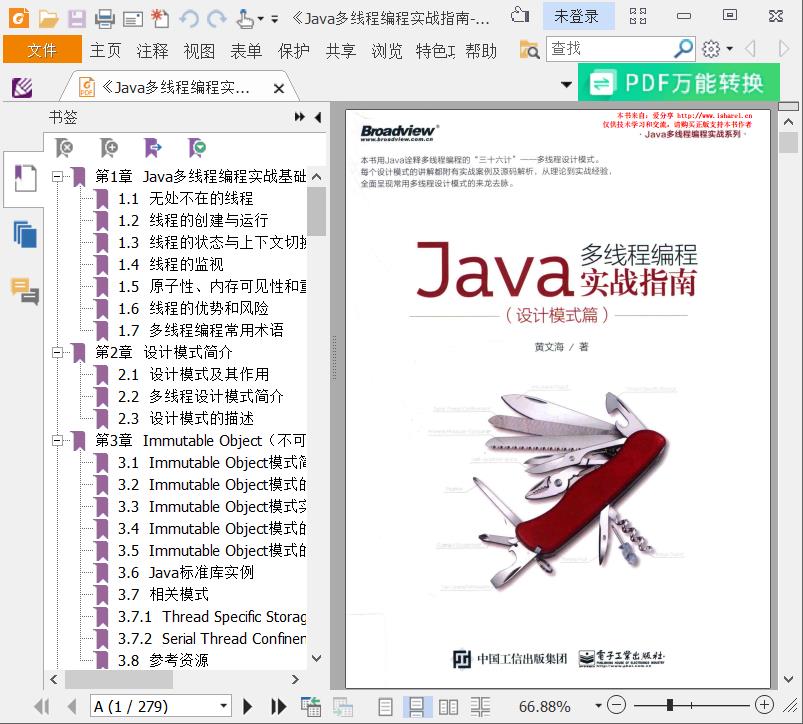Click the bookmark icon with green dropdown badge
Image resolution: width=803 pixels, height=724 pixels.
tap(197, 148)
